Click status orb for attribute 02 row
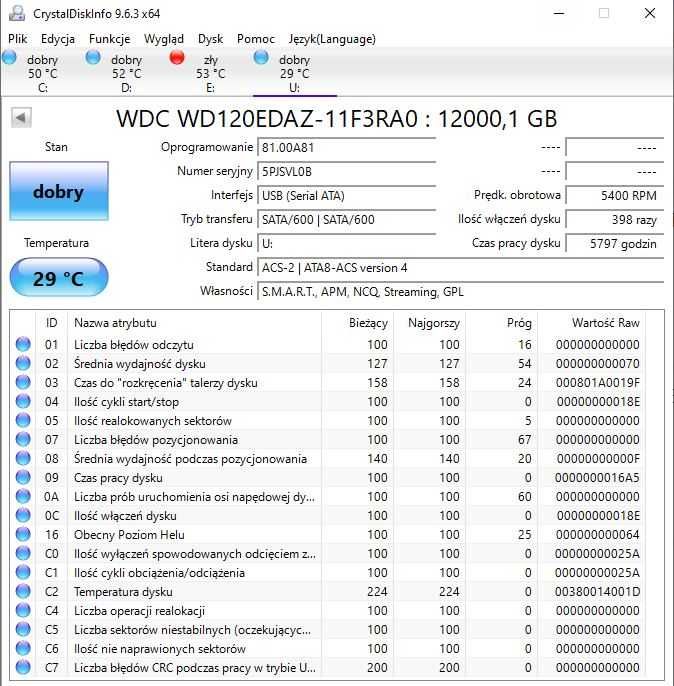The width and height of the screenshot is (674, 686). tap(23, 363)
